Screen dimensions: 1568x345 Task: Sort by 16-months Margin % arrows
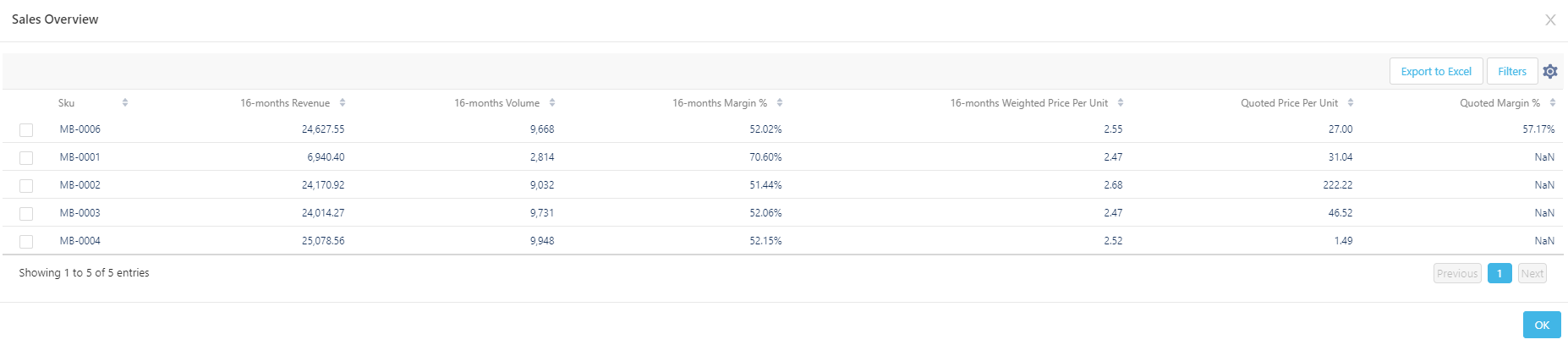780,103
